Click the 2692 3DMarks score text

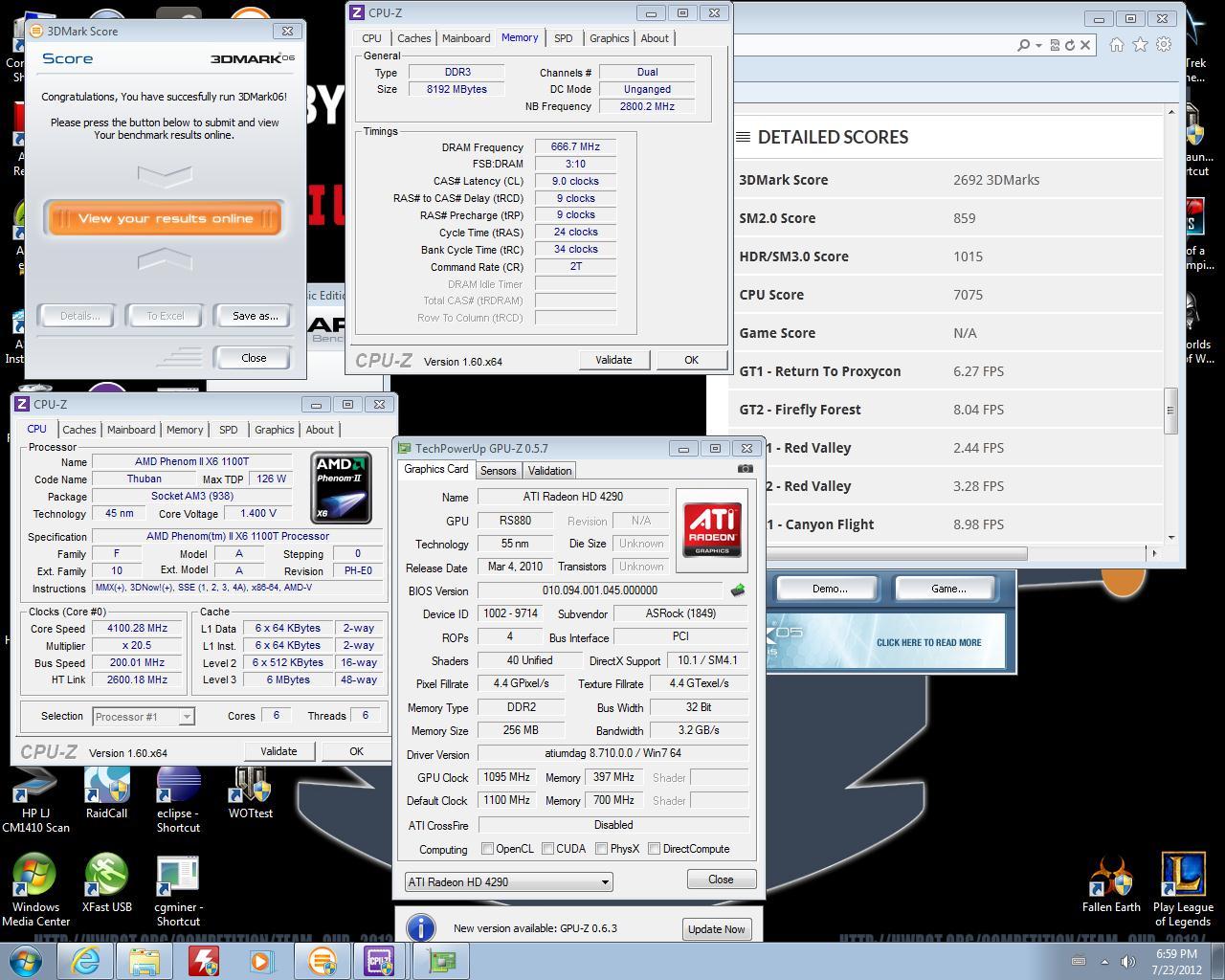coord(996,180)
